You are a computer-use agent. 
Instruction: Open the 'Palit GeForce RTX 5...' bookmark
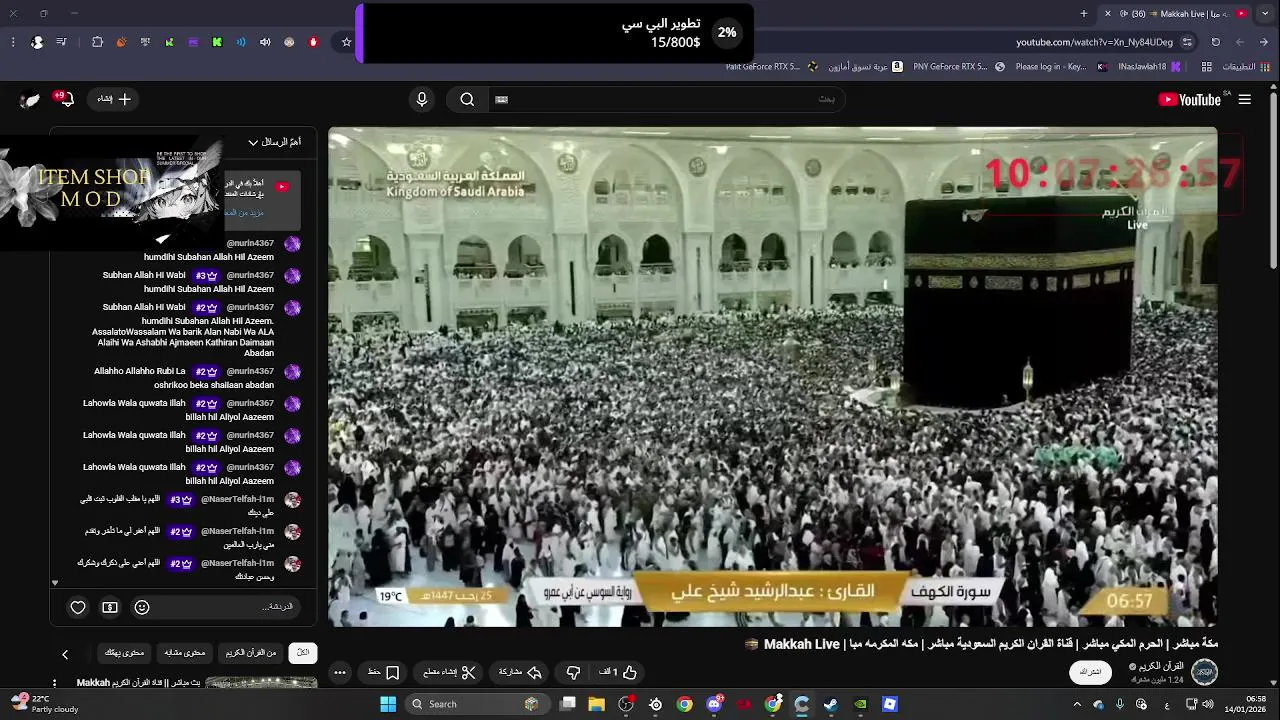(x=770, y=67)
